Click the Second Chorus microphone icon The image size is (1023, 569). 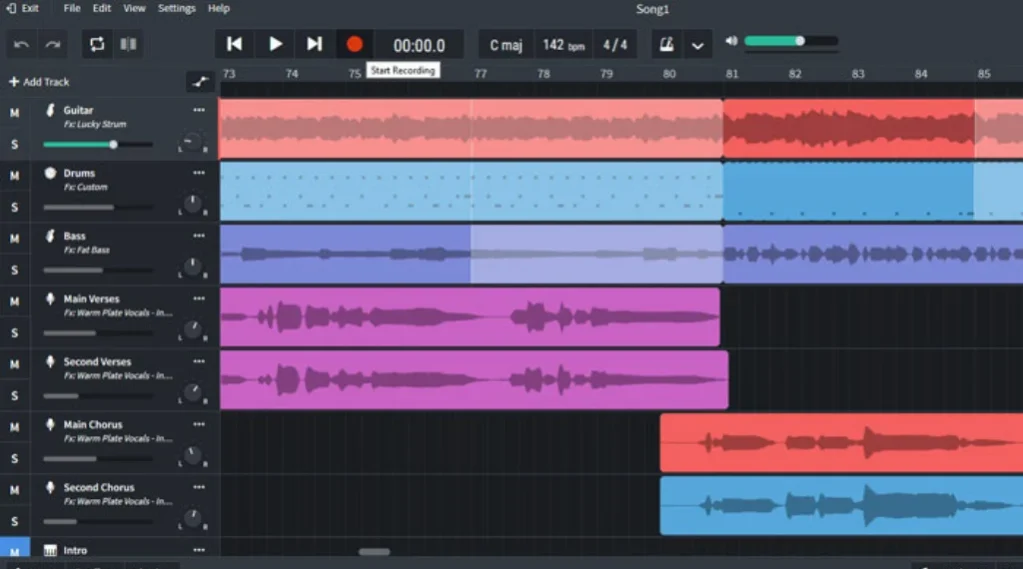(50, 487)
